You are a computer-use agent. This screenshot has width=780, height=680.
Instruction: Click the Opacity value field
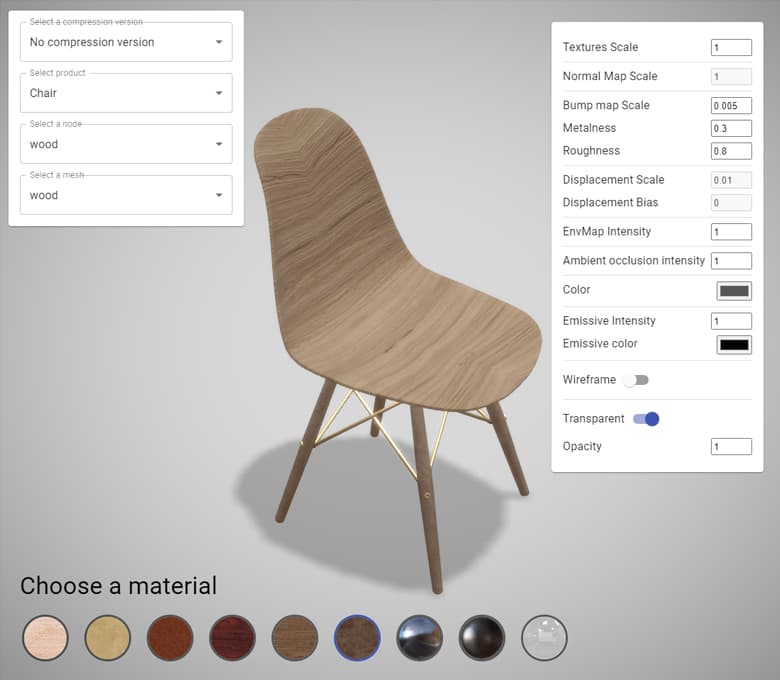coord(731,447)
